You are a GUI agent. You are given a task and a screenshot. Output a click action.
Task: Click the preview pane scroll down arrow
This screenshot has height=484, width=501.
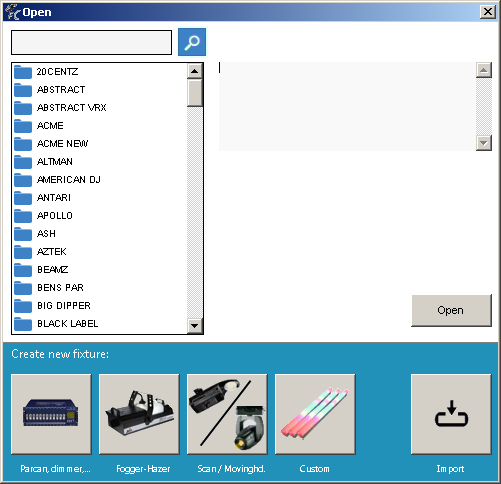(x=484, y=143)
